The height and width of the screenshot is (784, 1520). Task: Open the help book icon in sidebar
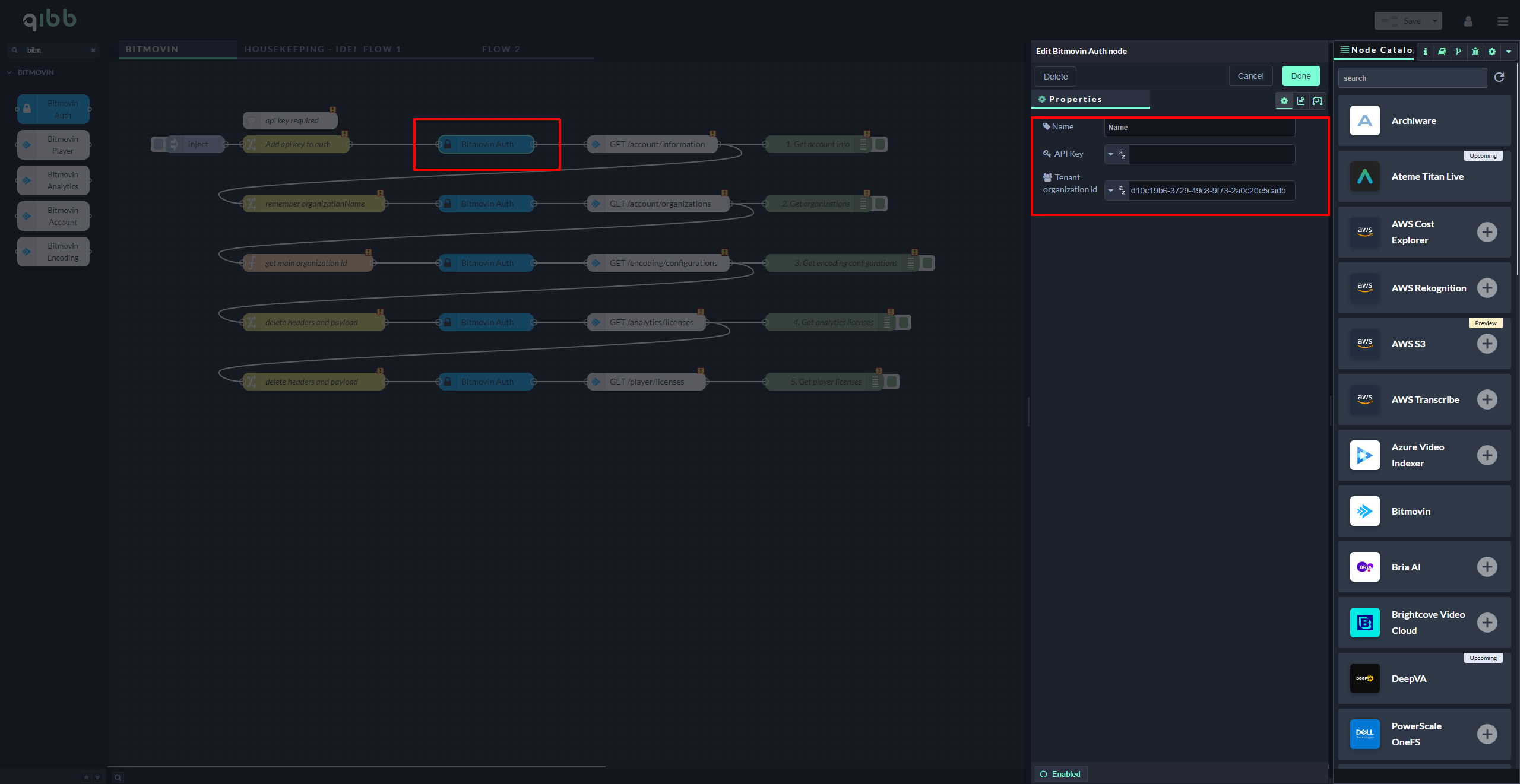[1442, 52]
